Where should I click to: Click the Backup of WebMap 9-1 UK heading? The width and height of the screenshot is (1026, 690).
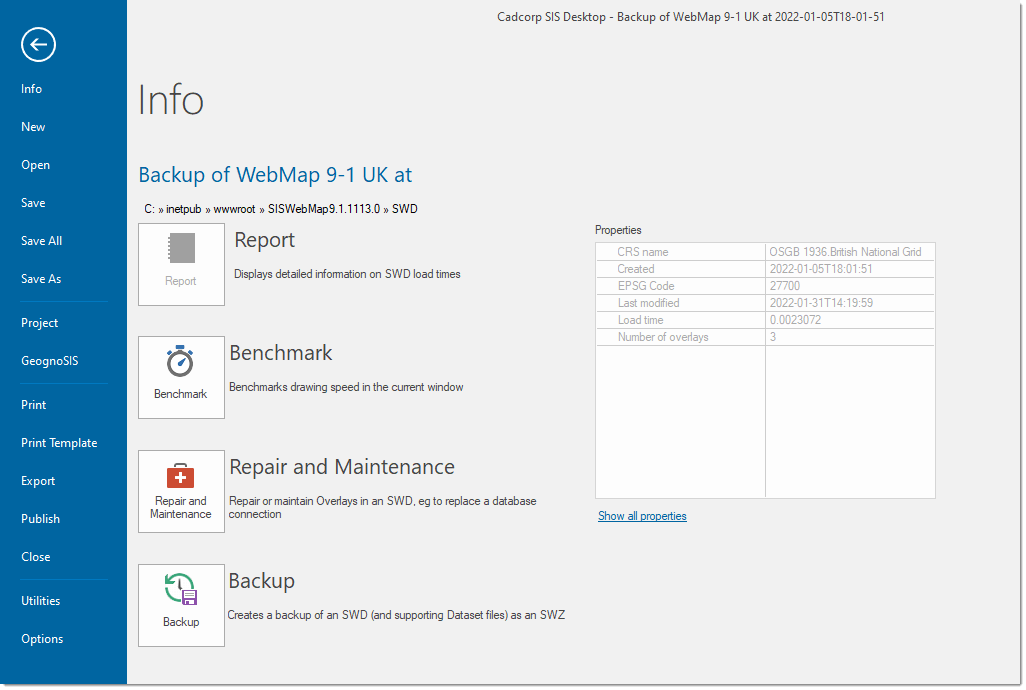(x=275, y=175)
